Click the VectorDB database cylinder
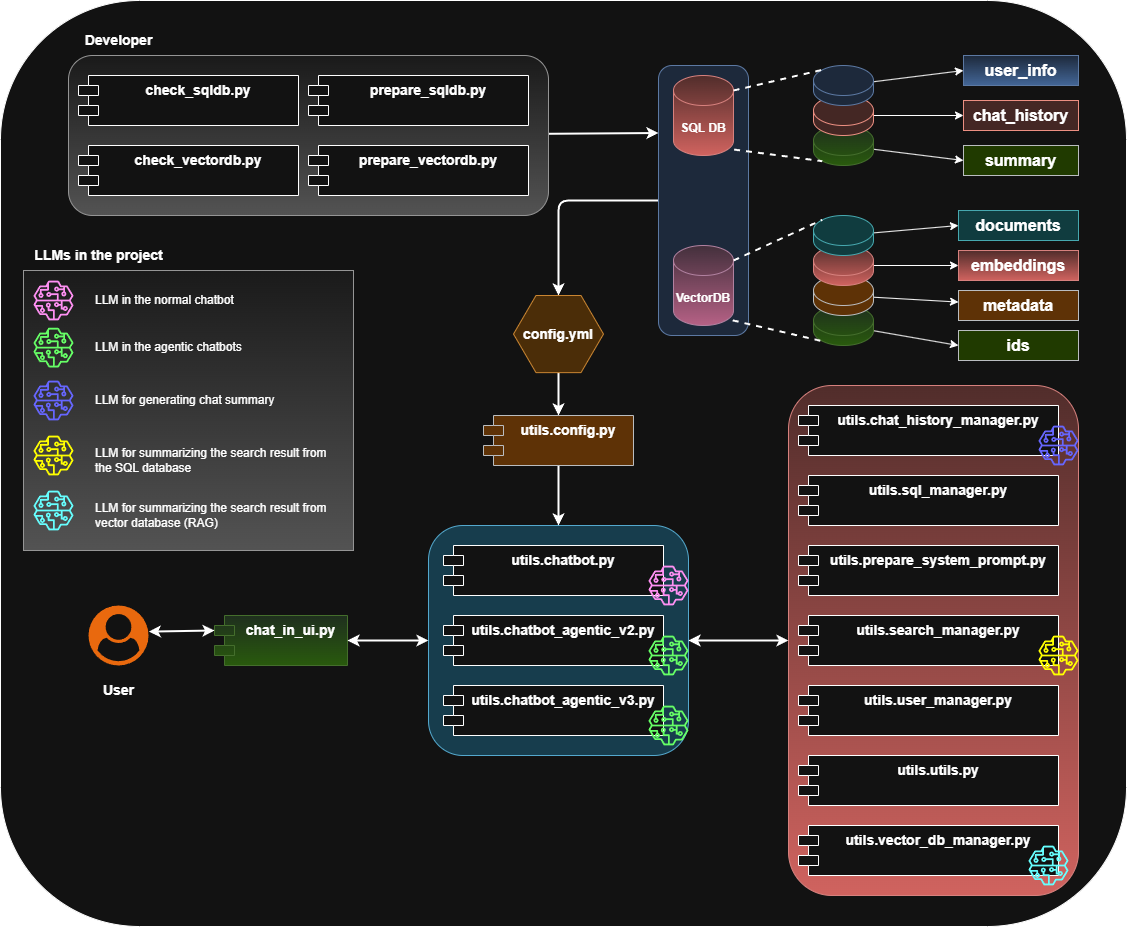This screenshot has height=927, width=1127. 703,287
